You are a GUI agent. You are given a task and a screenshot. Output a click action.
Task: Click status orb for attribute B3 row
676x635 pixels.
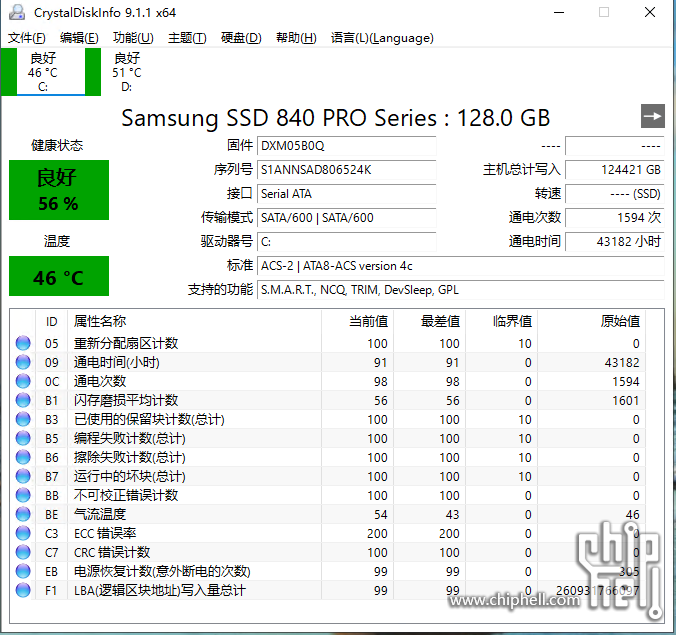(23, 419)
